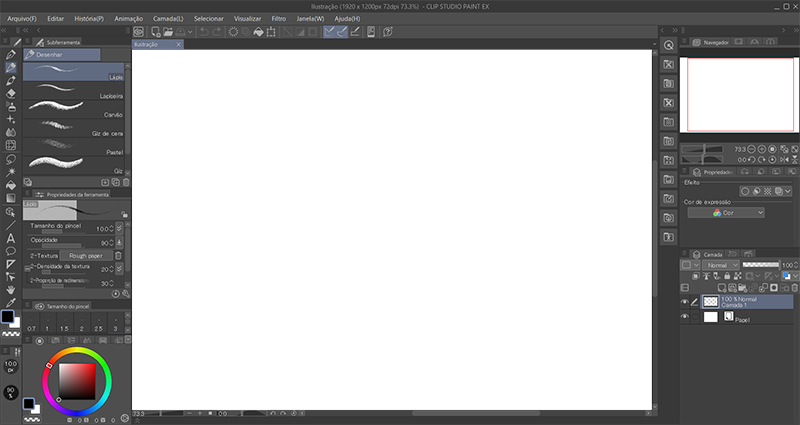The width and height of the screenshot is (800, 425).
Task: Click the Navegador canvas preview thumbnail
Action: [x=737, y=94]
